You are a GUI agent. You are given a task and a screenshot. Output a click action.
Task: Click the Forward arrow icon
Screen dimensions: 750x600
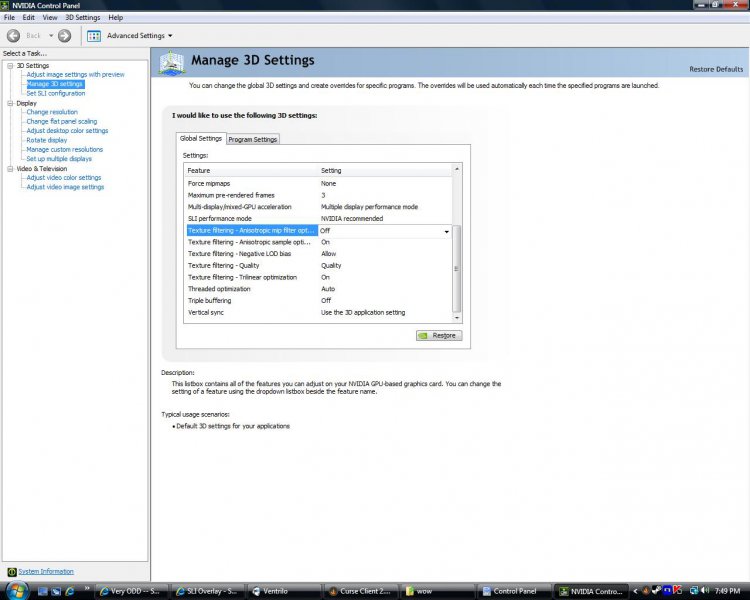64,35
